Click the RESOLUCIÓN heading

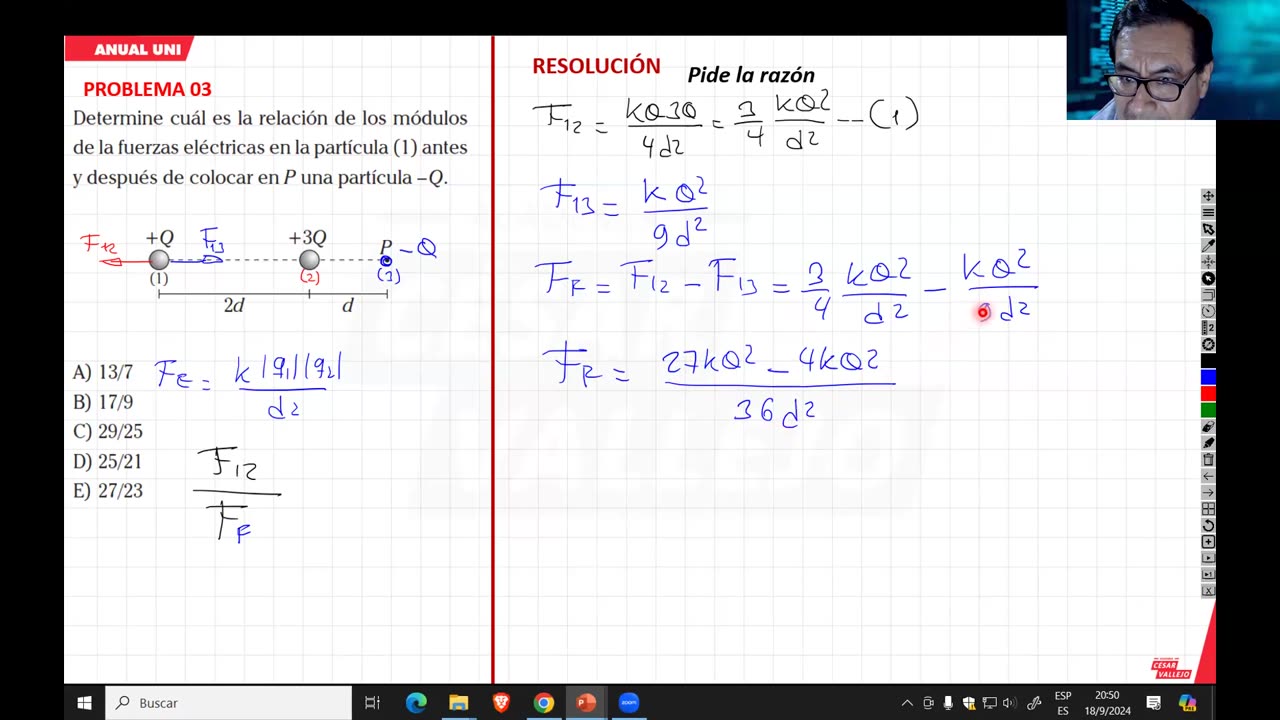click(x=596, y=66)
